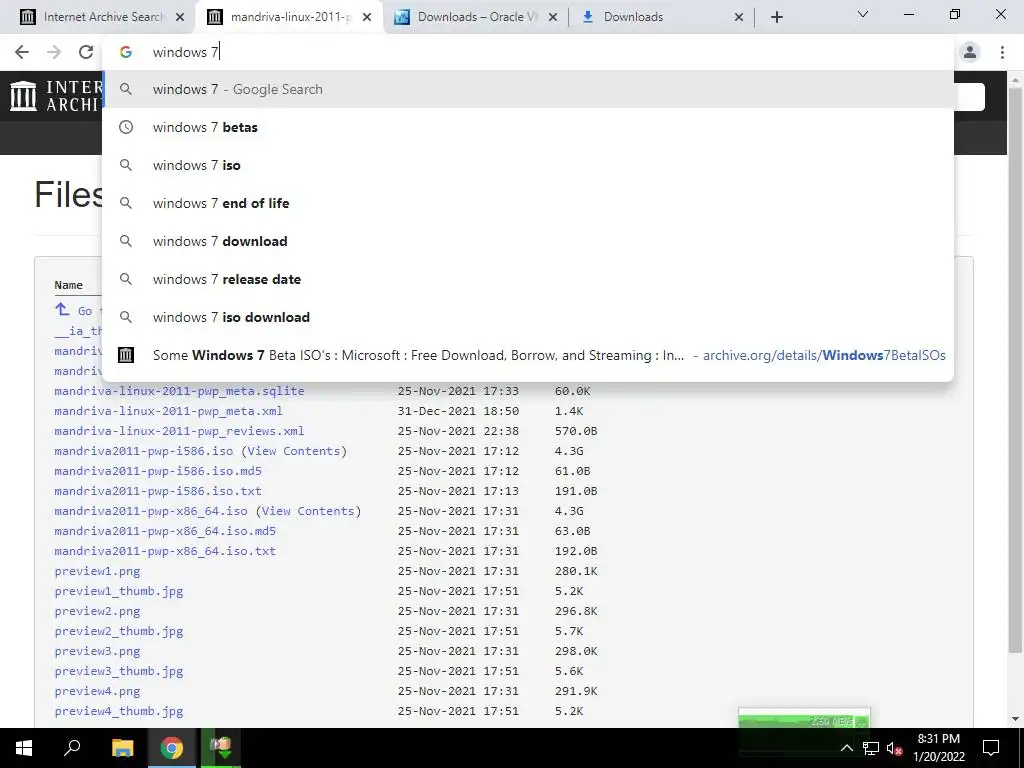Open mandriva-linux-2011-pwp_meta.sqlite file
The image size is (1024, 768).
179,391
